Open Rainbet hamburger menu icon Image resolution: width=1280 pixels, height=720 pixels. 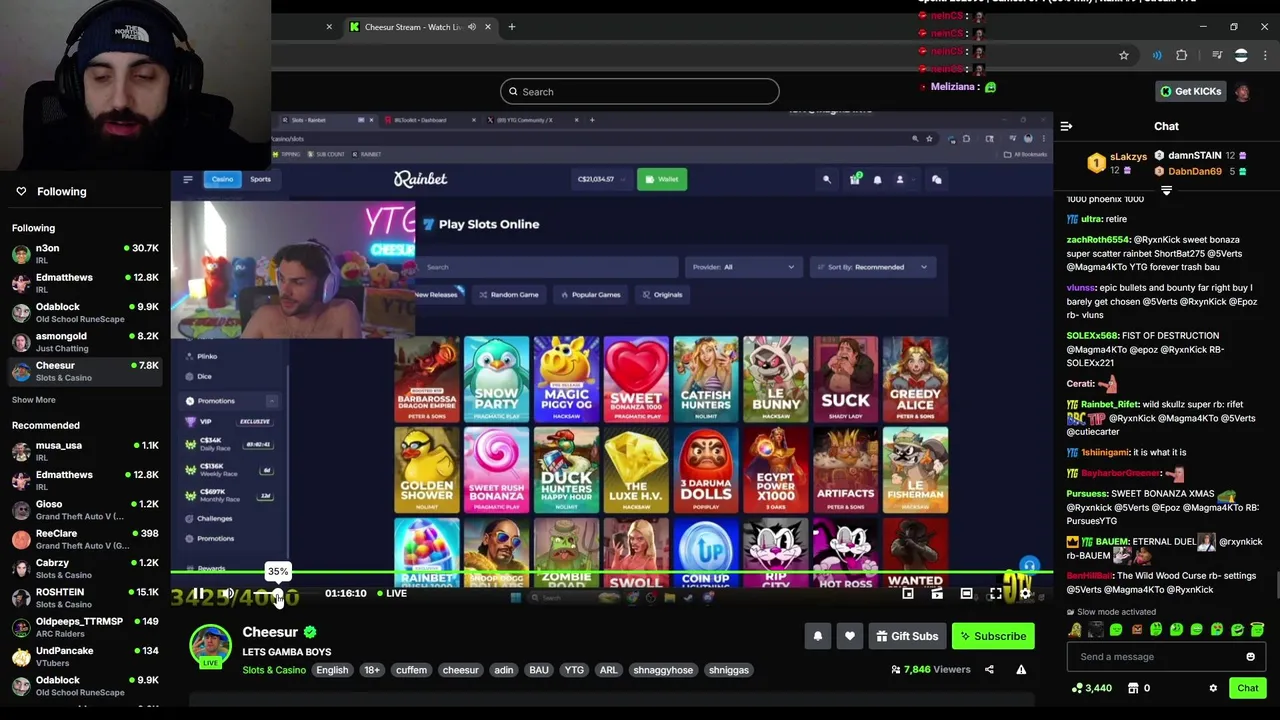(187, 179)
